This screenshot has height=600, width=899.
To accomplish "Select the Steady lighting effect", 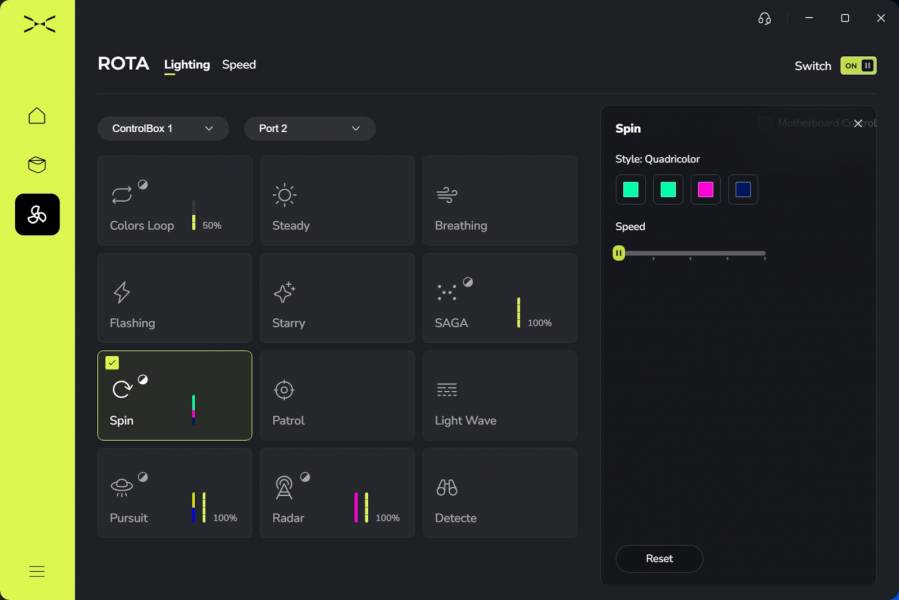I will pyautogui.click(x=337, y=200).
